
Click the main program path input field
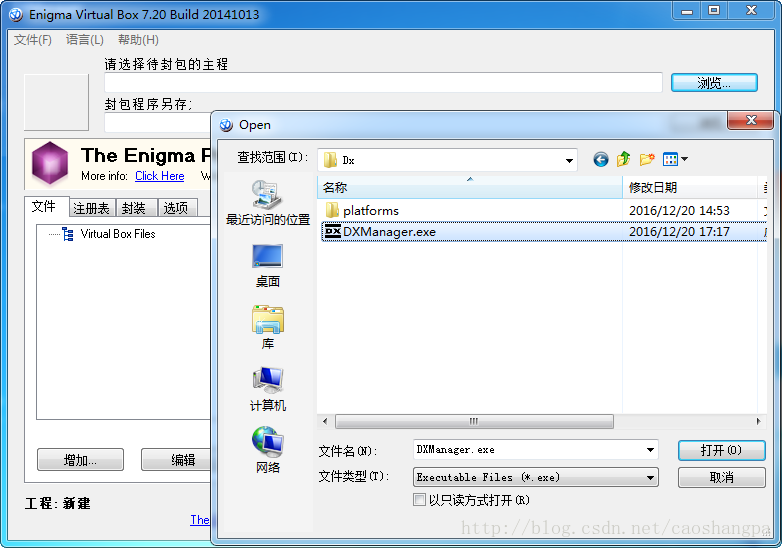pyautogui.click(x=383, y=82)
